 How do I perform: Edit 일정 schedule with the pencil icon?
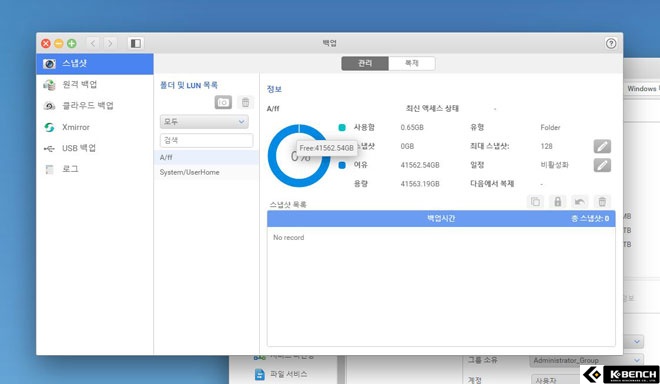tap(602, 165)
